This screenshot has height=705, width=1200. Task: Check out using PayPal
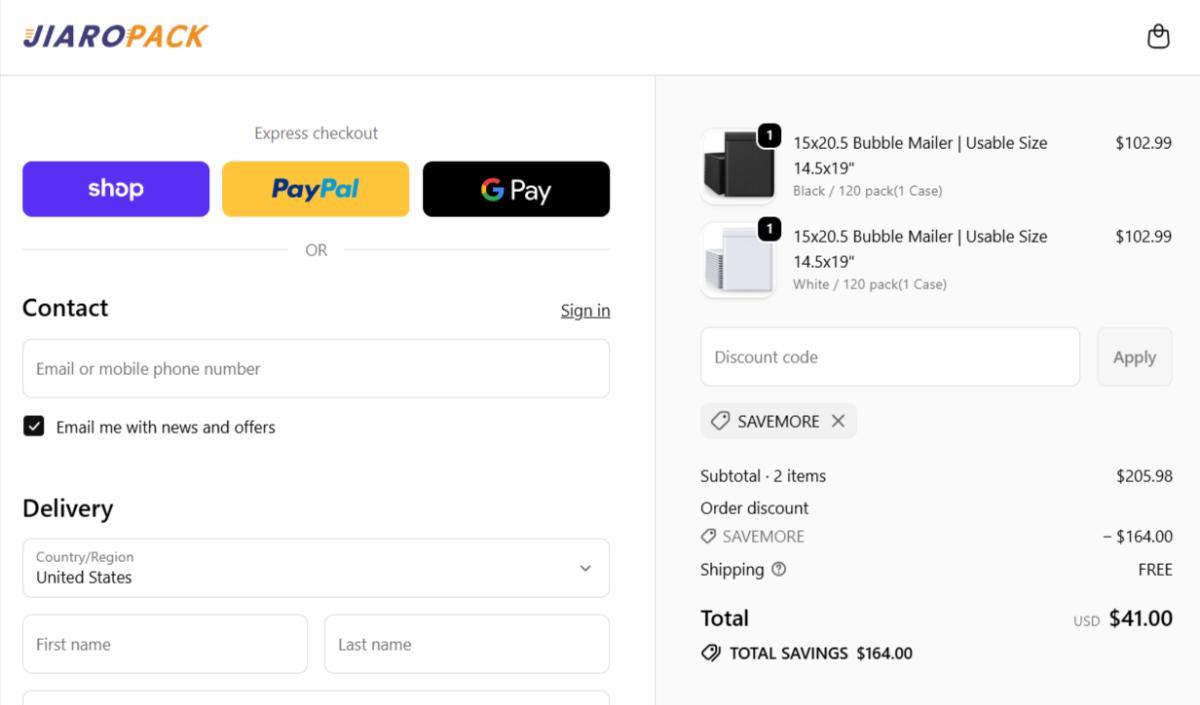click(x=315, y=189)
